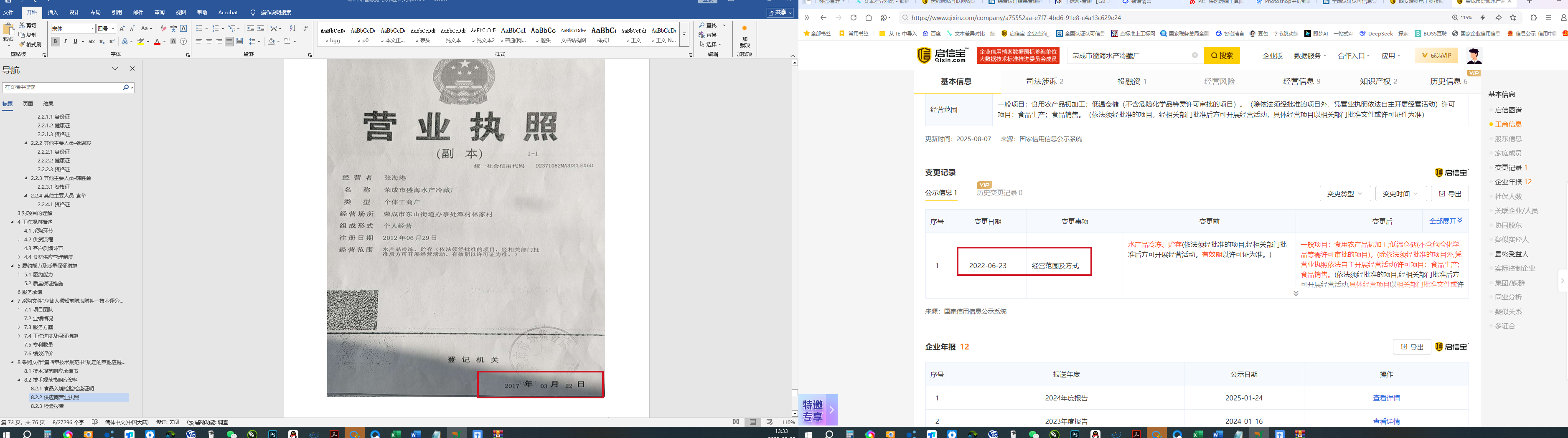Expand the Word styles gallery
The image size is (1568, 438).
684,34
